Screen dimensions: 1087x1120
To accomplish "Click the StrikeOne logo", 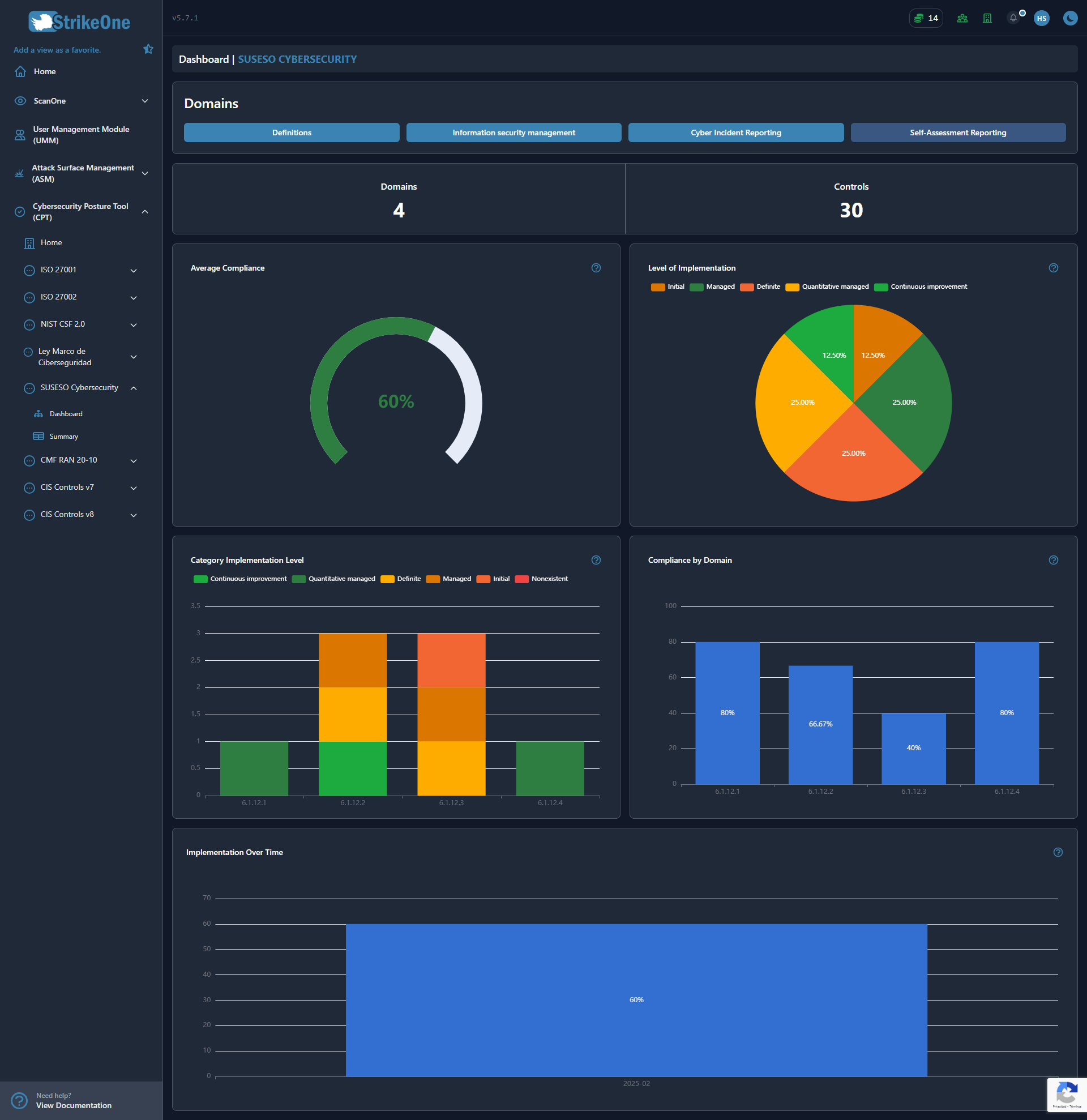I will click(79, 22).
